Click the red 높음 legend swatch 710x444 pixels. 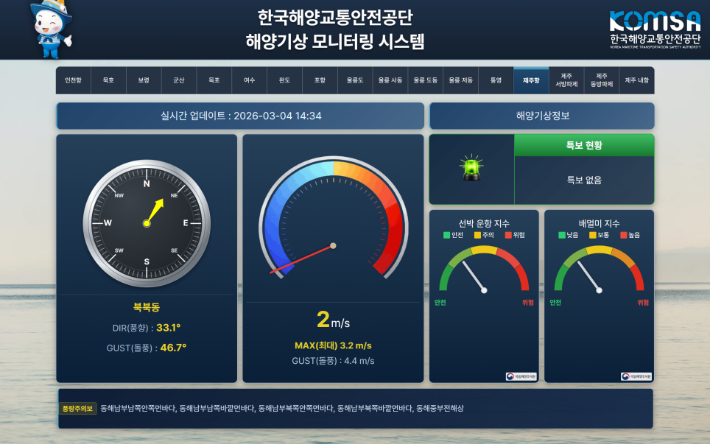623,235
